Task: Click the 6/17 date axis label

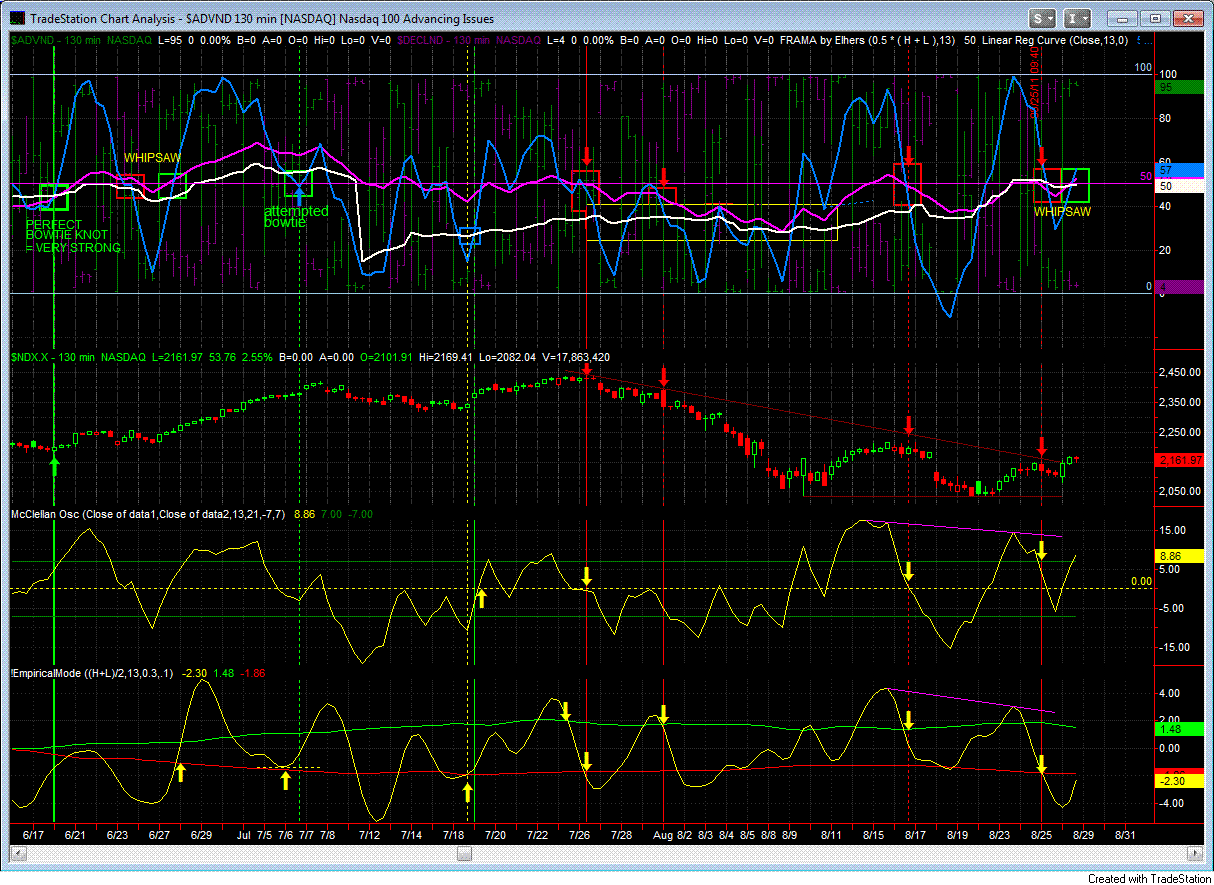Action: 33,834
